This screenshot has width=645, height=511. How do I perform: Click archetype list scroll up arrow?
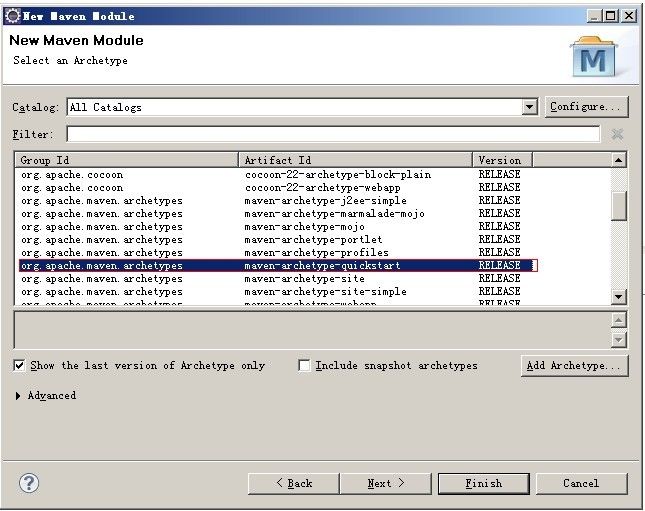click(x=618, y=160)
